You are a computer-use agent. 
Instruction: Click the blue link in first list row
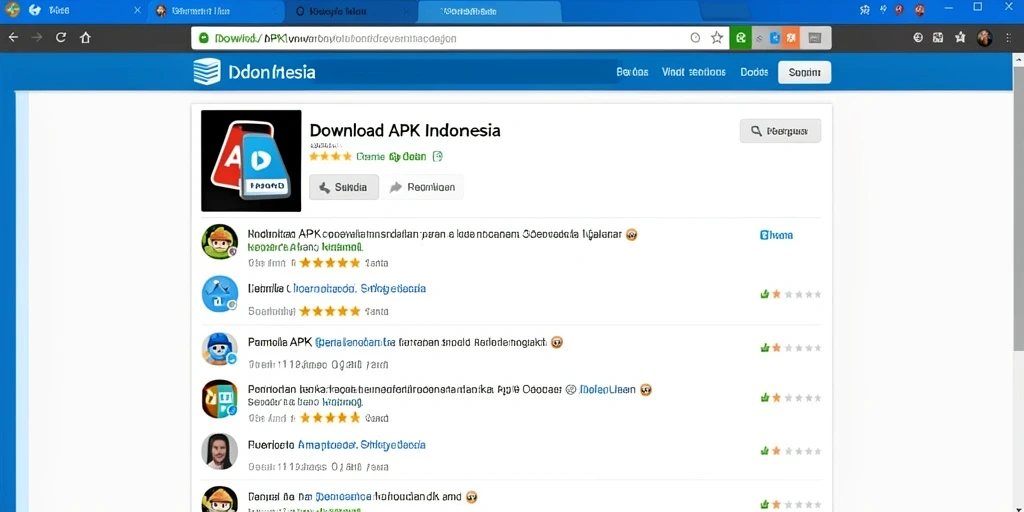776,235
